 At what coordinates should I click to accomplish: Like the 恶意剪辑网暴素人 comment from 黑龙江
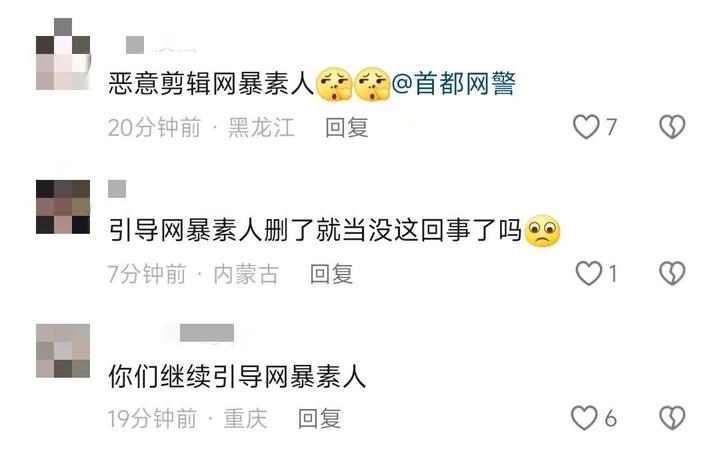[x=586, y=127]
